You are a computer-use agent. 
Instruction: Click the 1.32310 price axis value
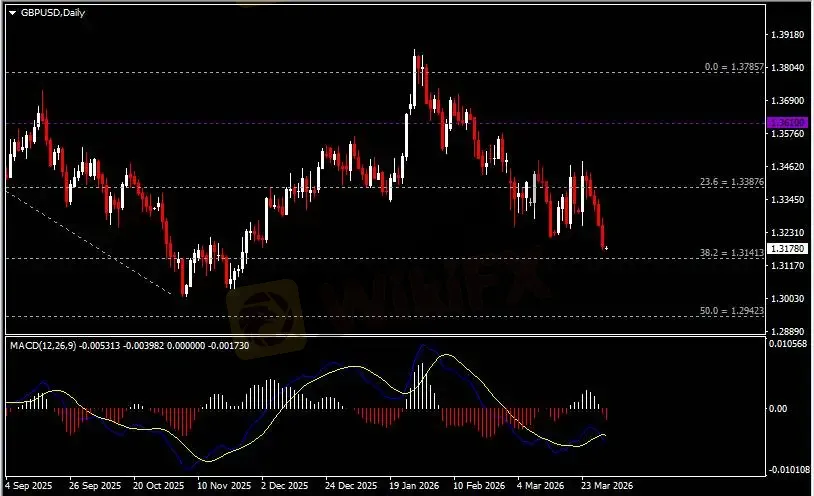tap(788, 233)
